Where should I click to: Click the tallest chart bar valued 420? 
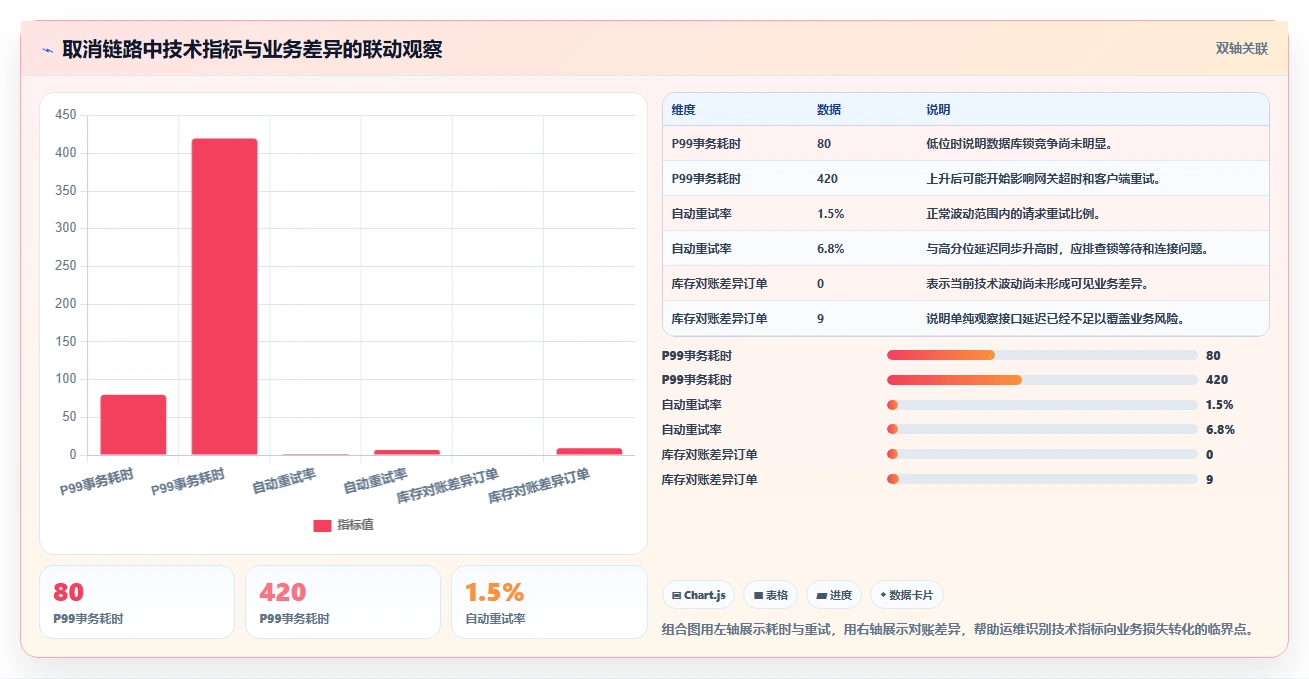click(224, 297)
